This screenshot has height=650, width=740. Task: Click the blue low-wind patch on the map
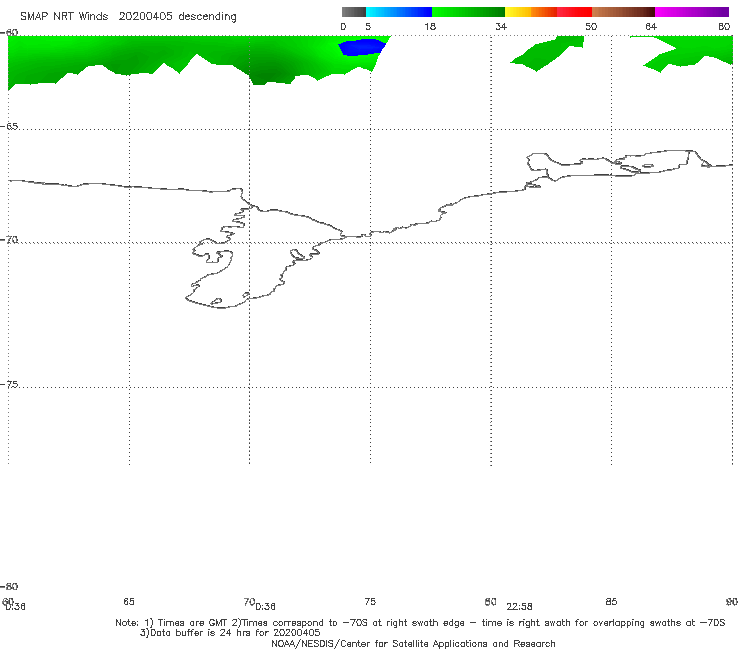[362, 47]
